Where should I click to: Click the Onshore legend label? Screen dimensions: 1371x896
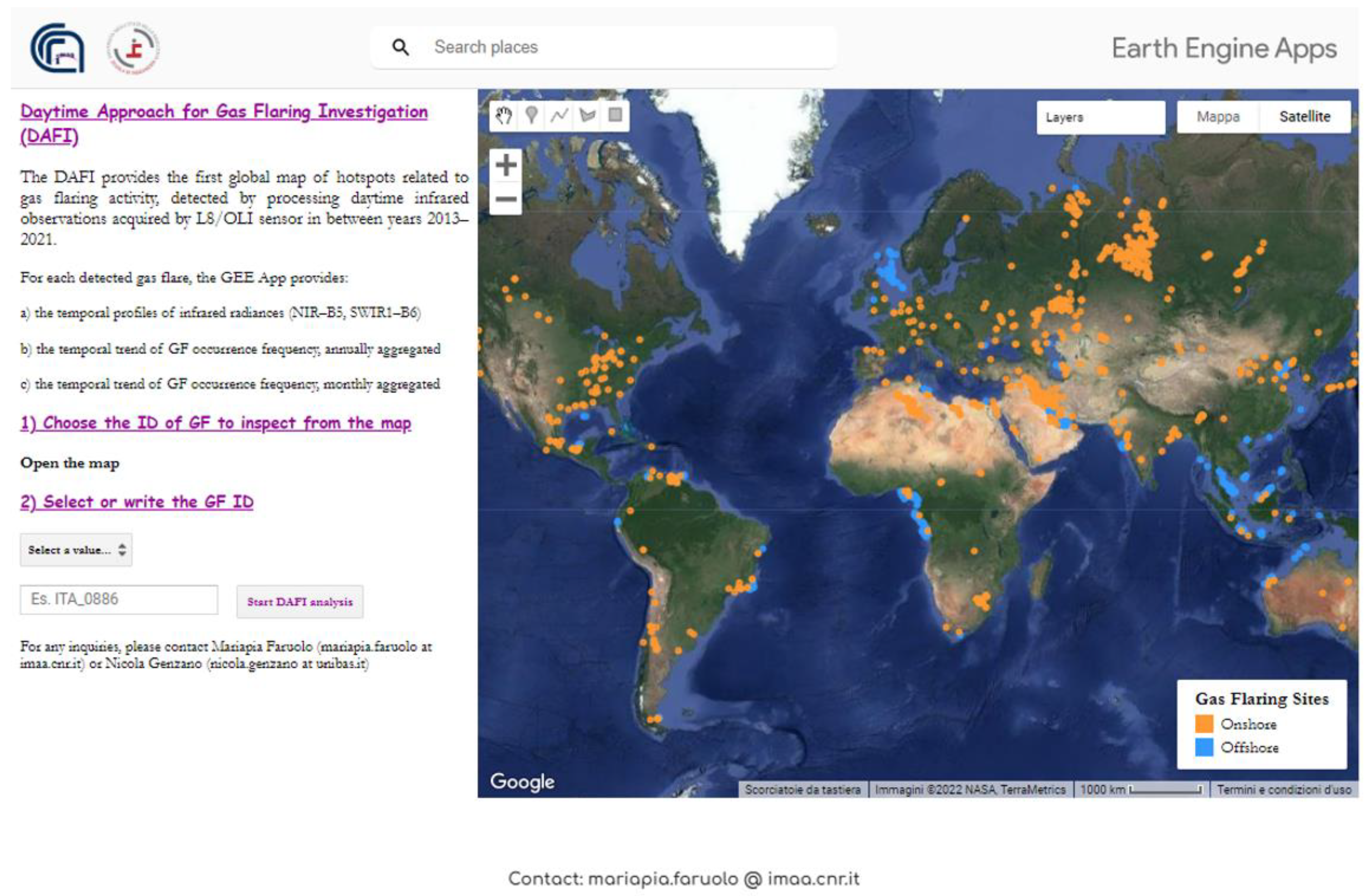1248,724
